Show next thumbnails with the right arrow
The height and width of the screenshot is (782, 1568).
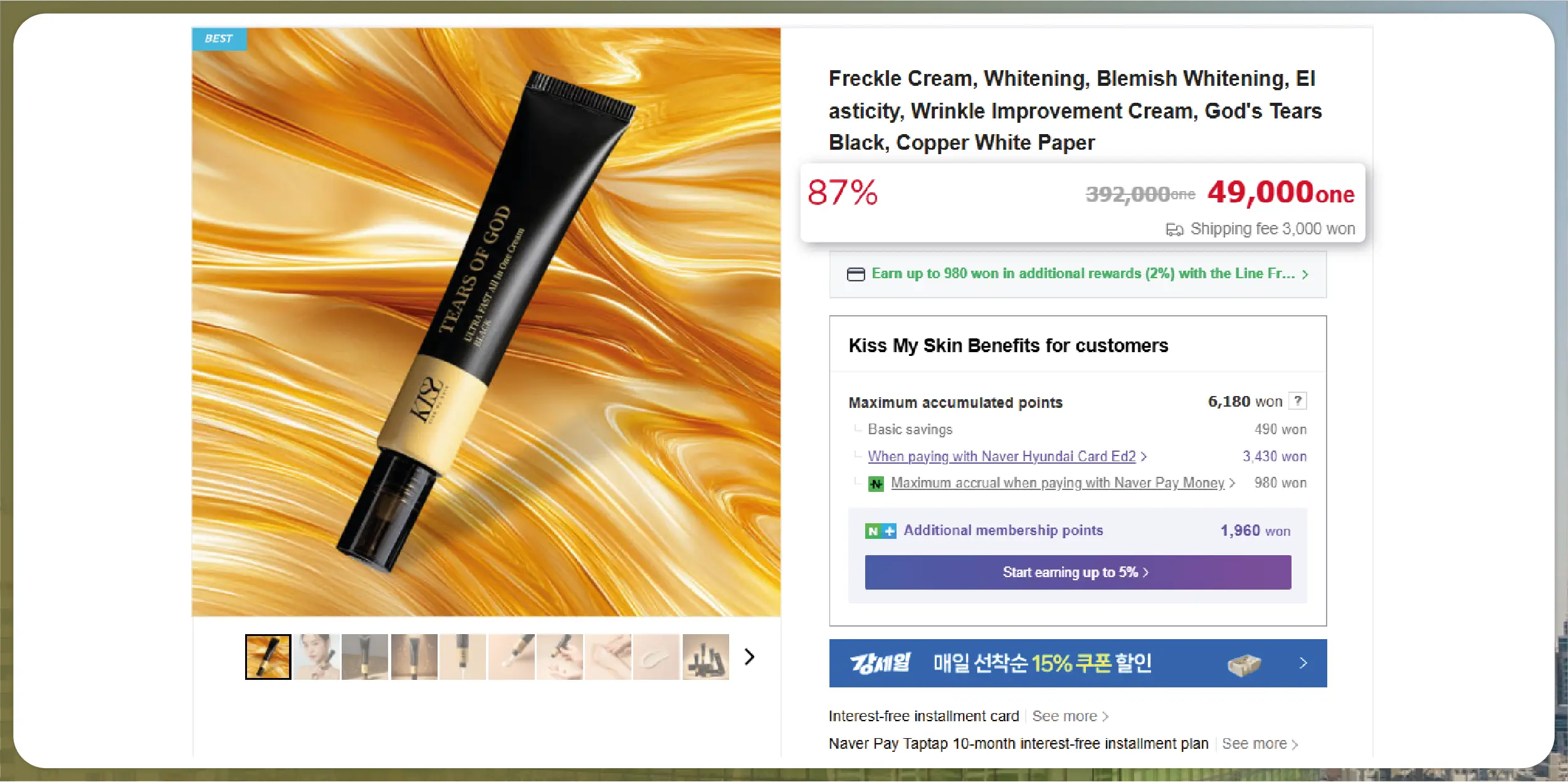[749, 657]
